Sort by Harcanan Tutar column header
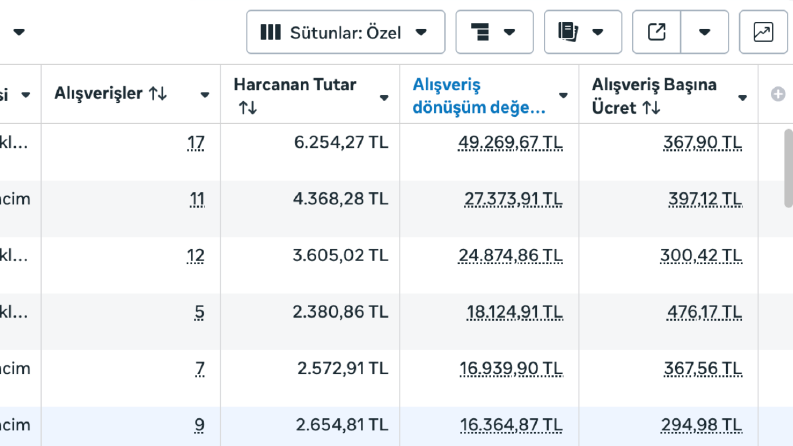The image size is (793, 446). [295, 84]
